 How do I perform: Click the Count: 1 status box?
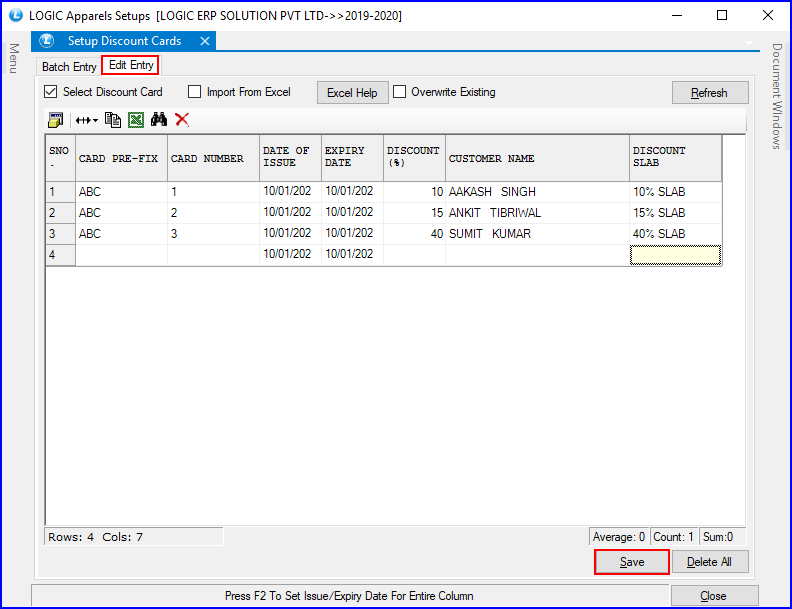click(x=673, y=537)
